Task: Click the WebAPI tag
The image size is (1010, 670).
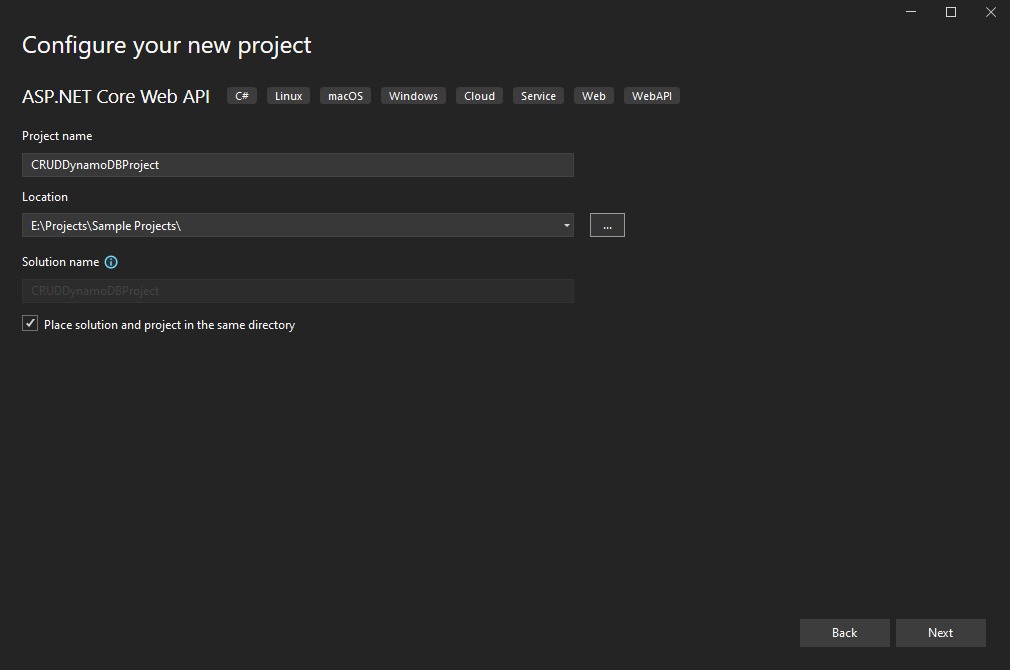Action: (x=652, y=96)
